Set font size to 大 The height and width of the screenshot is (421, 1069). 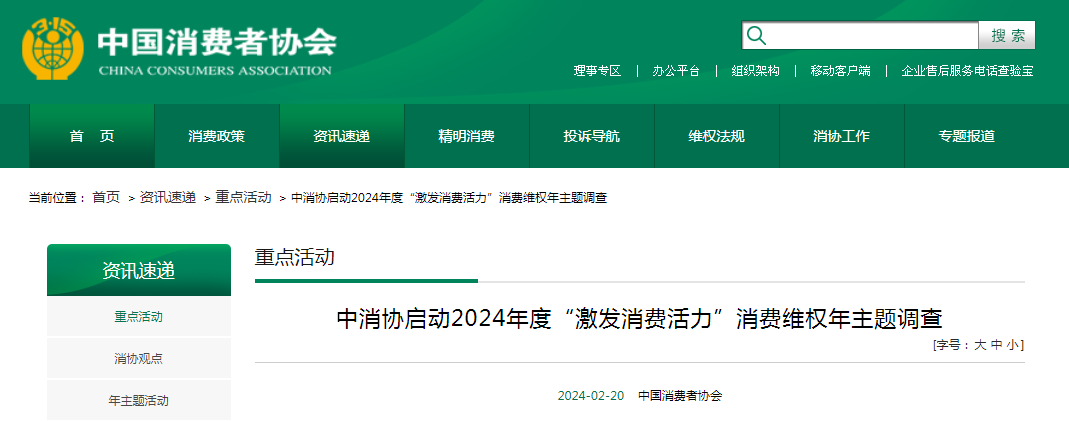click(x=980, y=345)
